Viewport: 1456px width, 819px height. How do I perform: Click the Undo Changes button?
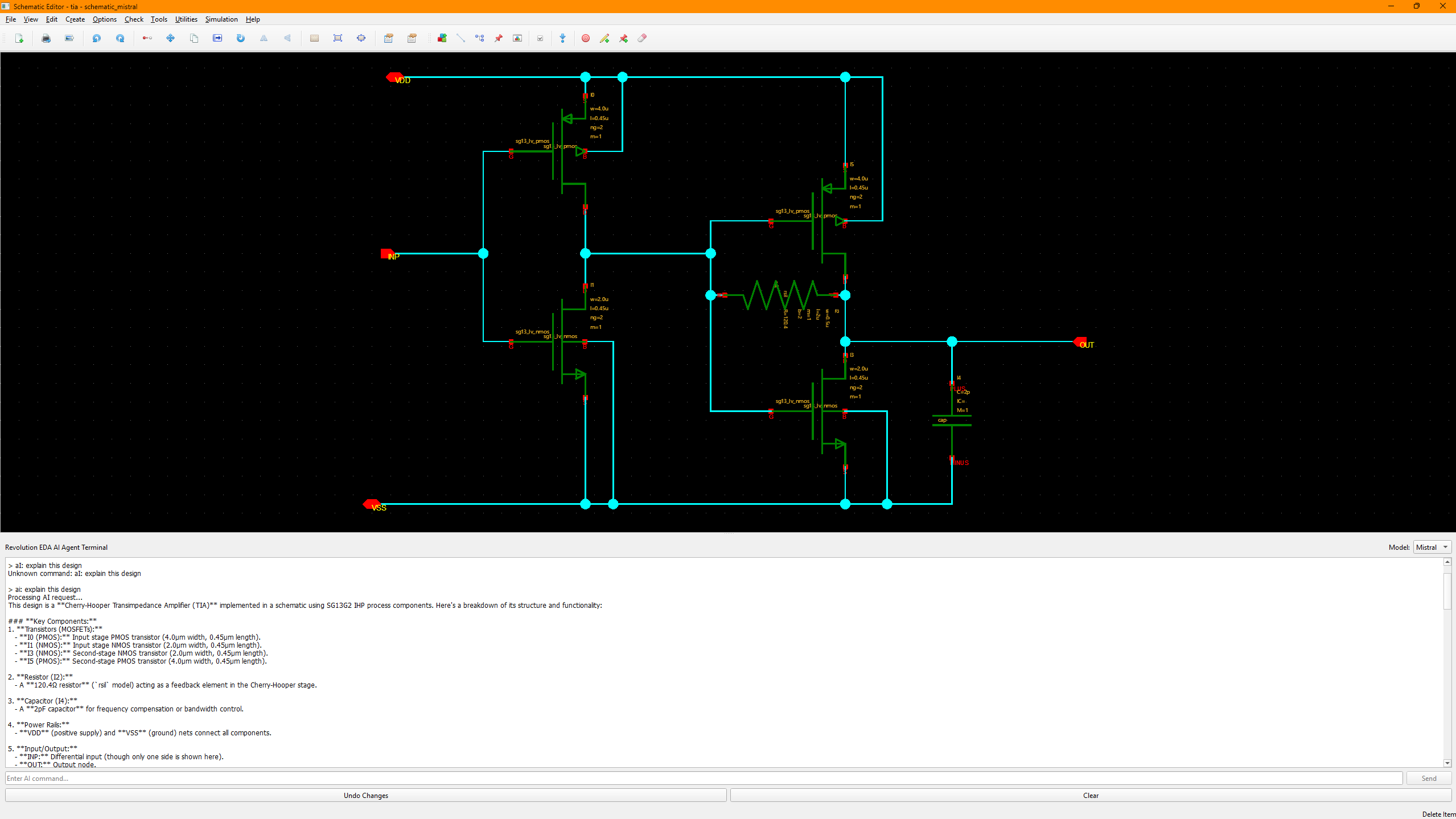pos(366,796)
